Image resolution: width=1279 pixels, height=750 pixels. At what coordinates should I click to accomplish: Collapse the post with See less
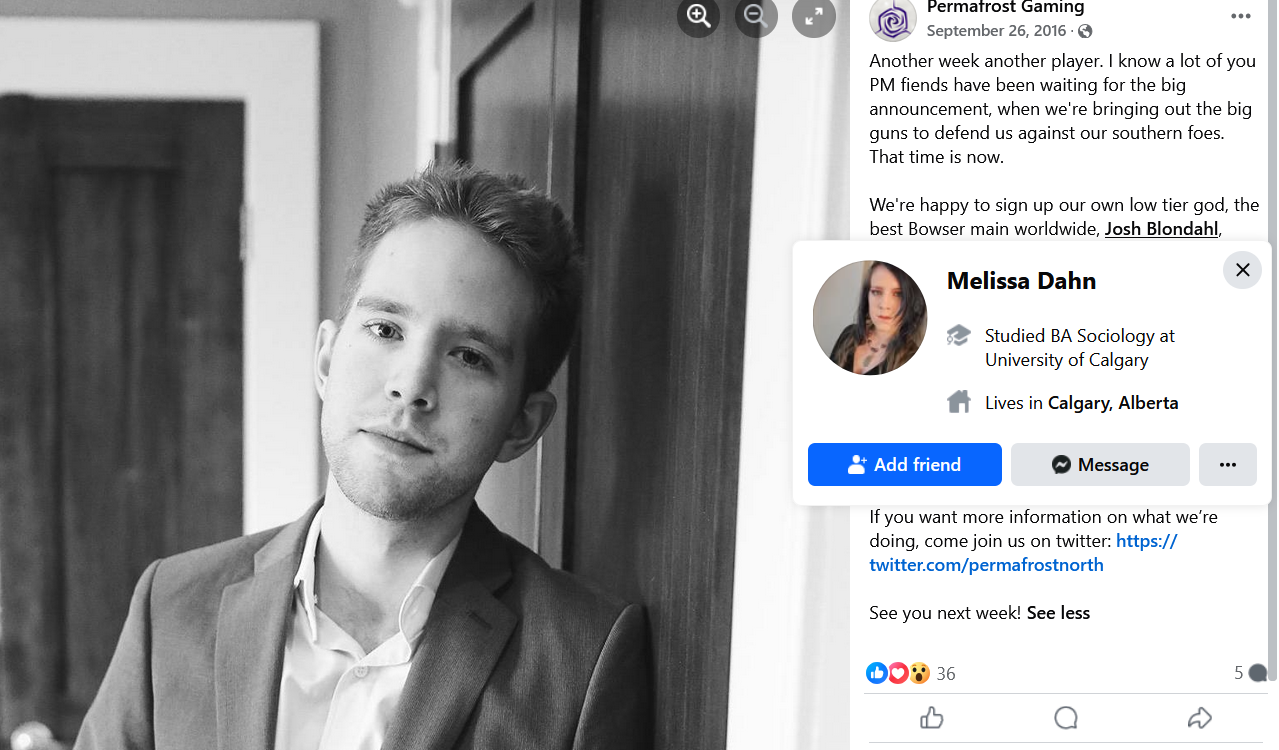pyautogui.click(x=1058, y=613)
